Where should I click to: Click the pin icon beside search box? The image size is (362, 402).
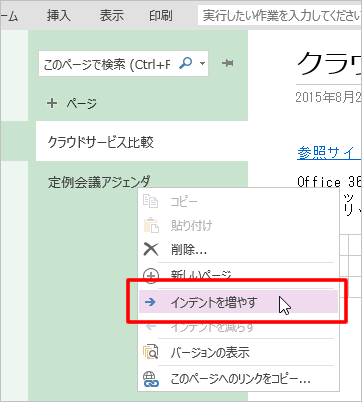(x=228, y=63)
